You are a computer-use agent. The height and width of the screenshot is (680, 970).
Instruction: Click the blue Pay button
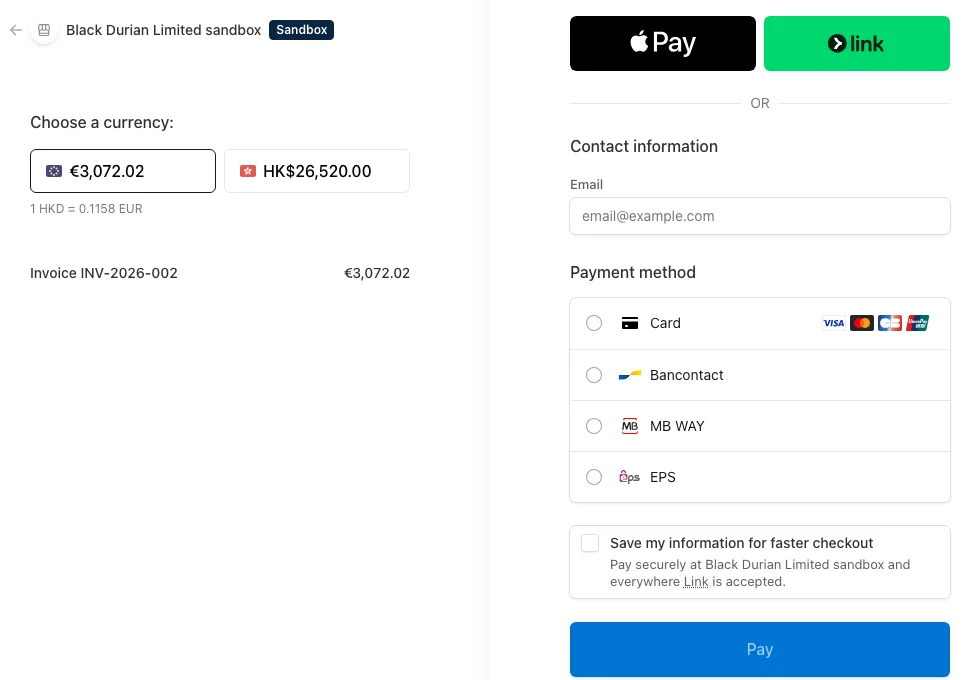[x=760, y=649]
